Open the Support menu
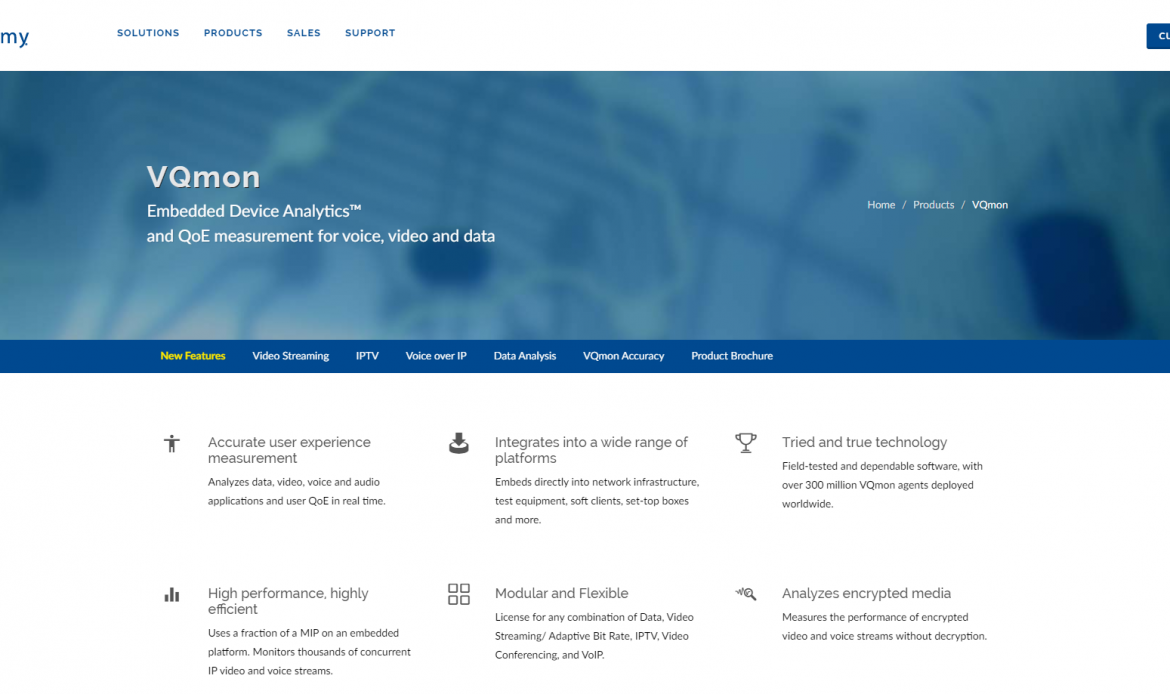The image size is (1170, 694). 370,33
